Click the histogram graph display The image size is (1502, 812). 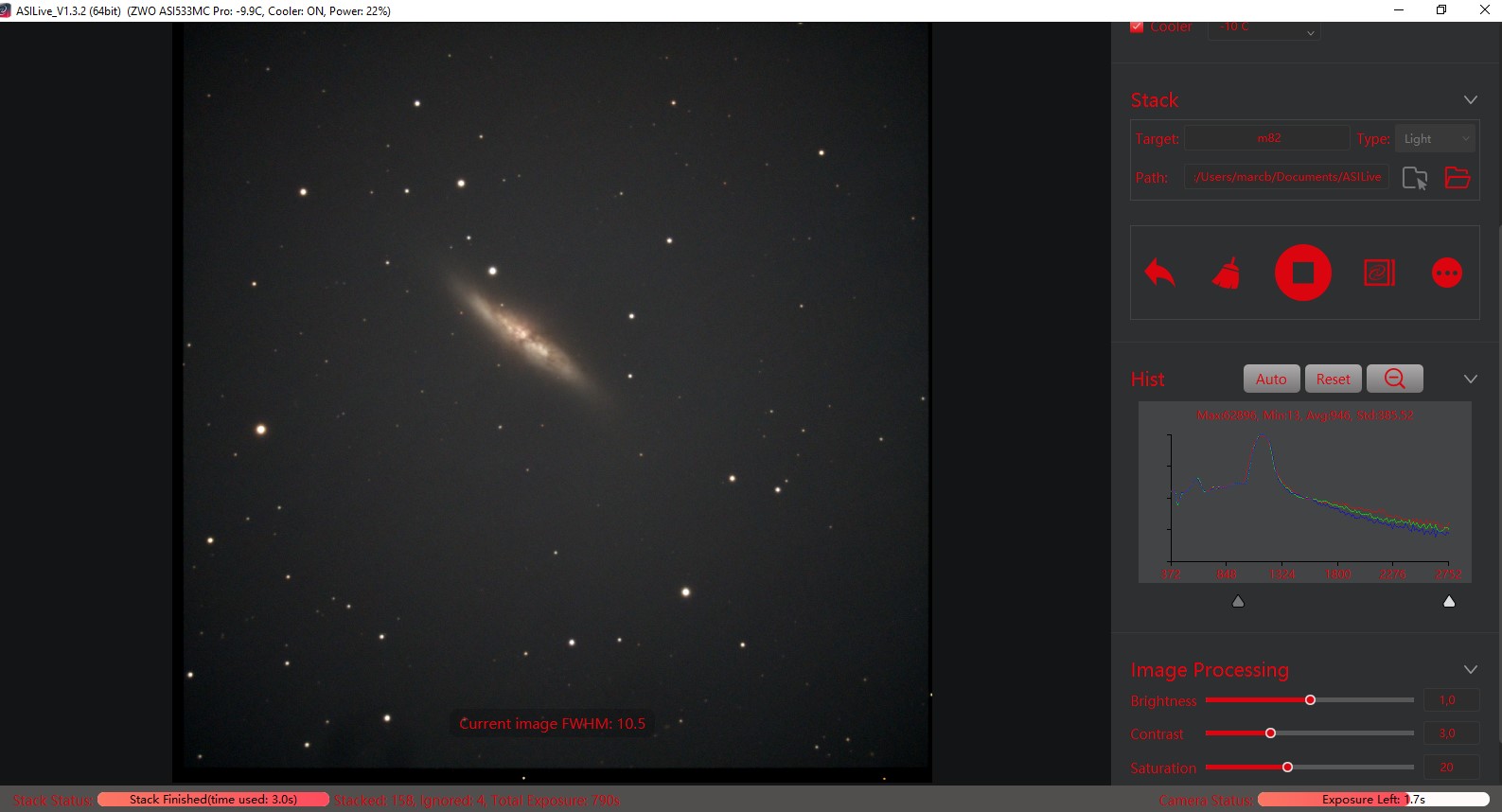tap(1305, 492)
